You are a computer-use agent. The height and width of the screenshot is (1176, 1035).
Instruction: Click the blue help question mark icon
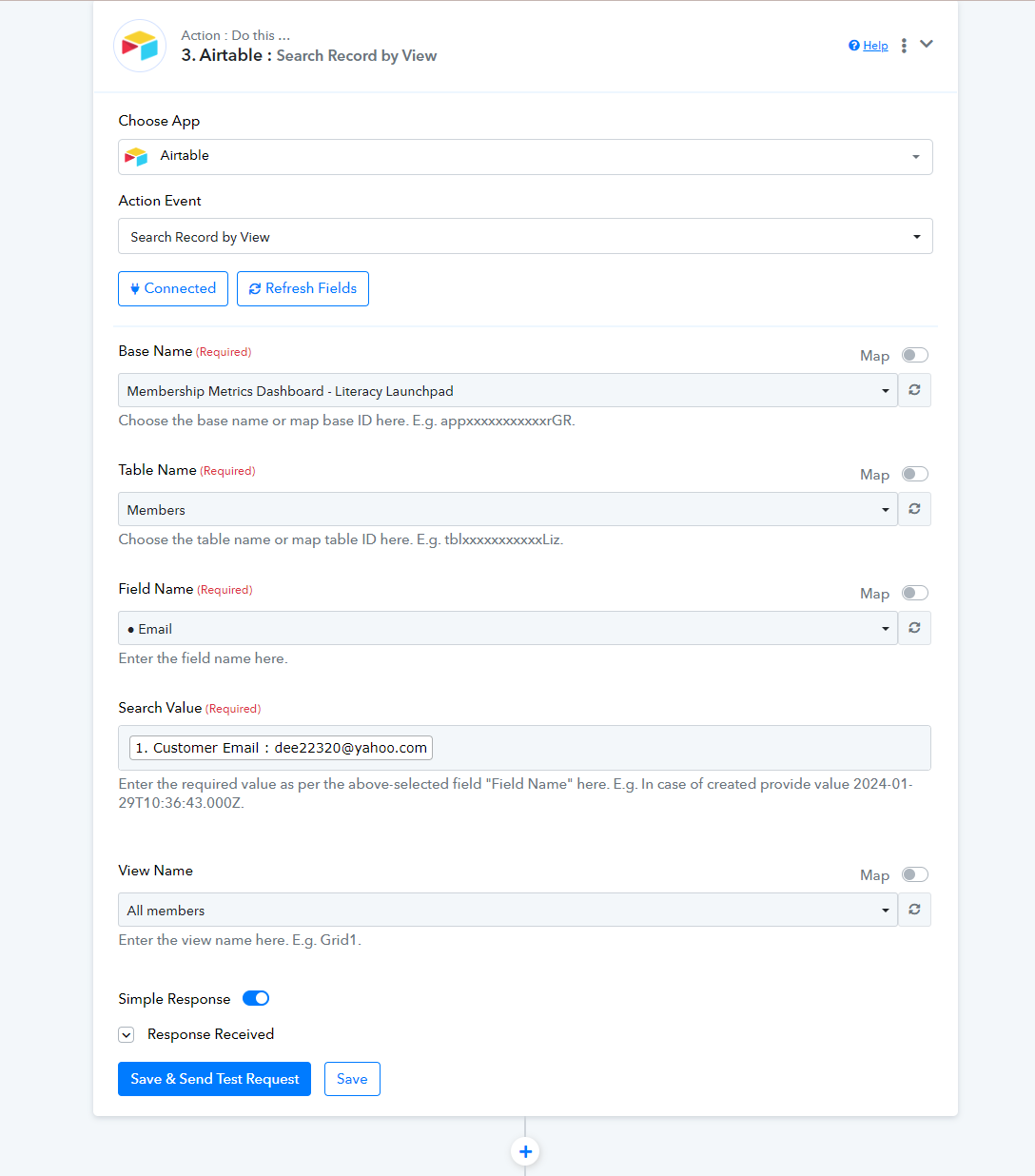coord(854,46)
